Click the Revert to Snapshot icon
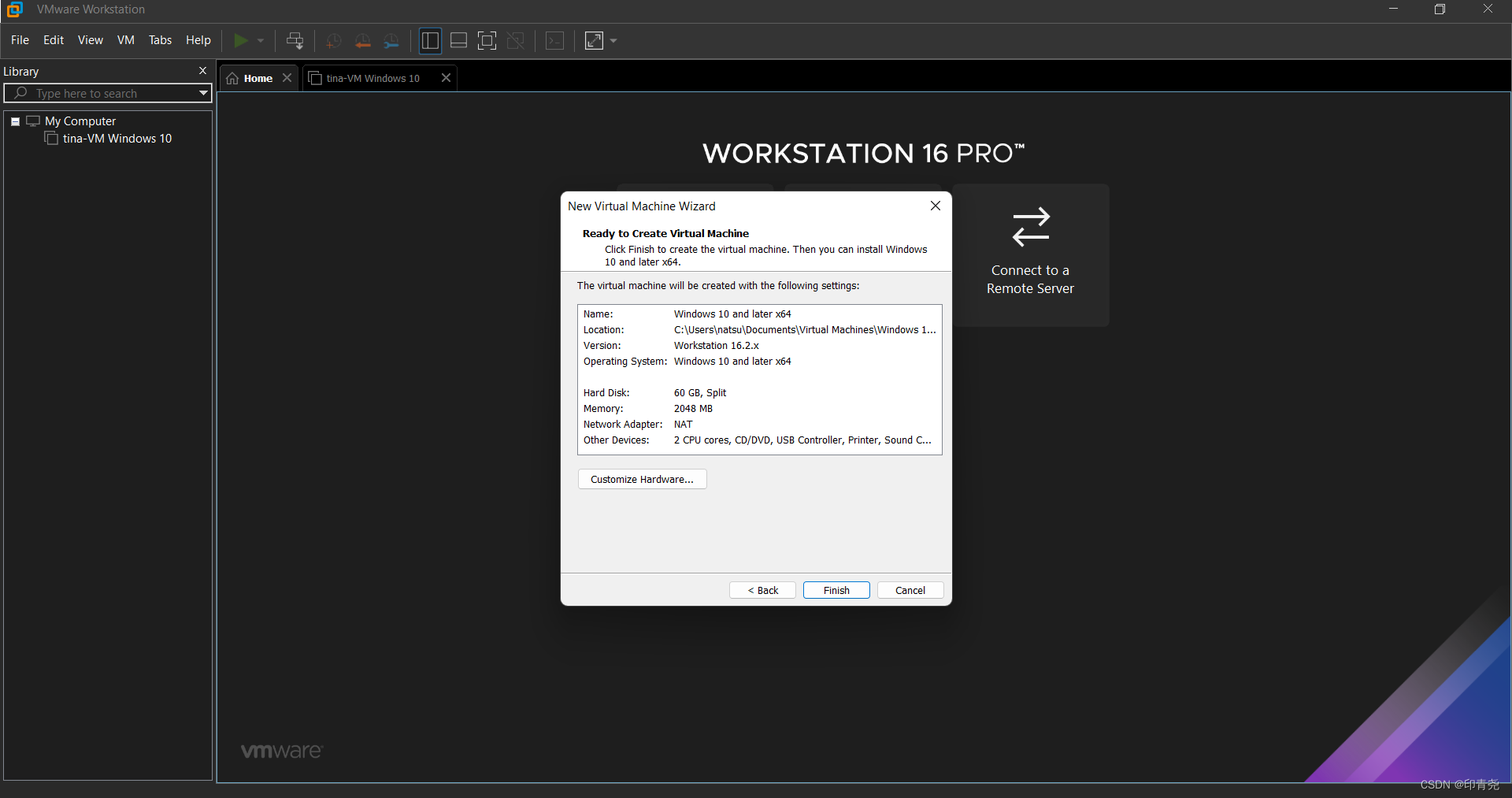 [363, 41]
